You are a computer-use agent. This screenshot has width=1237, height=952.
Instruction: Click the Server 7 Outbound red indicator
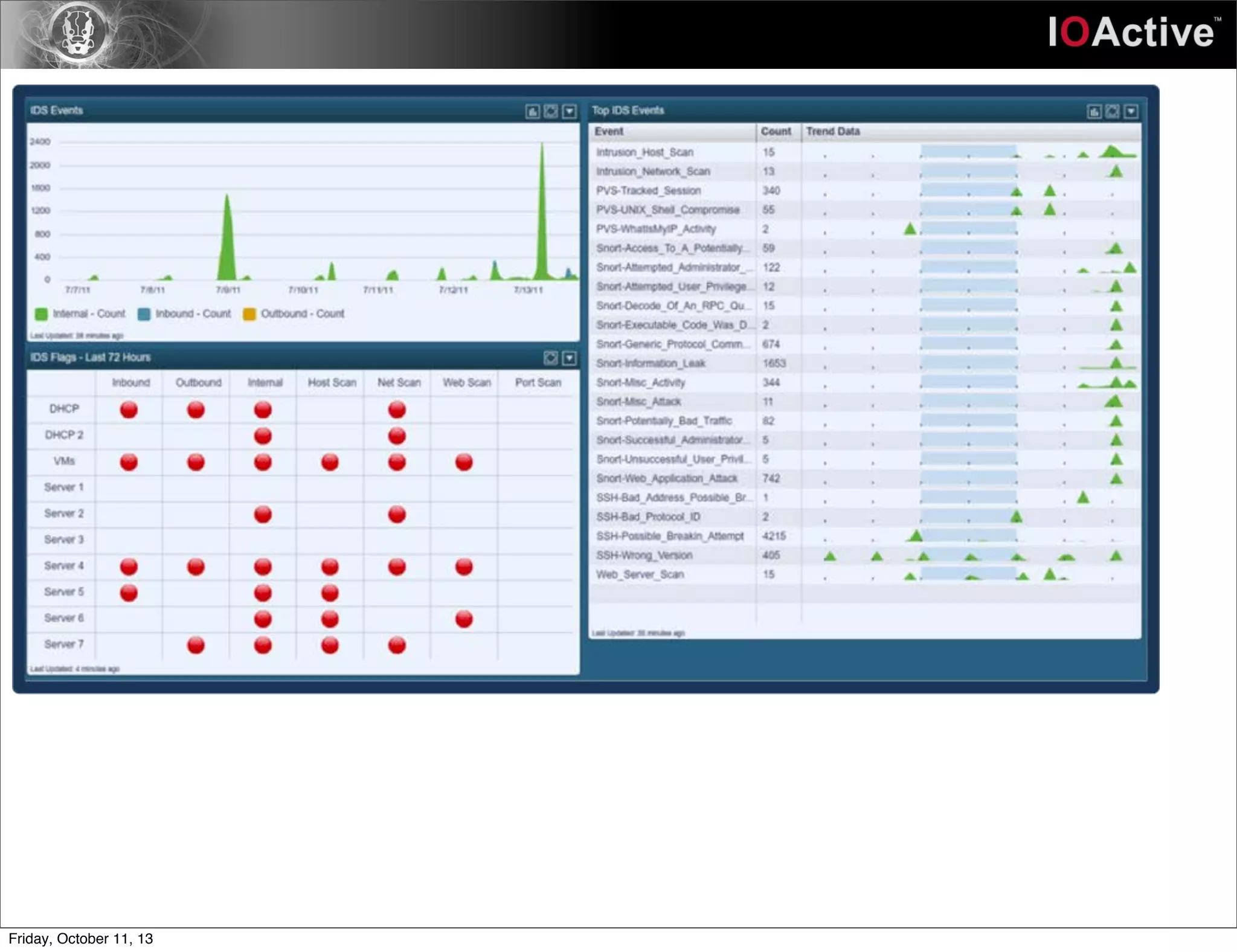196,645
